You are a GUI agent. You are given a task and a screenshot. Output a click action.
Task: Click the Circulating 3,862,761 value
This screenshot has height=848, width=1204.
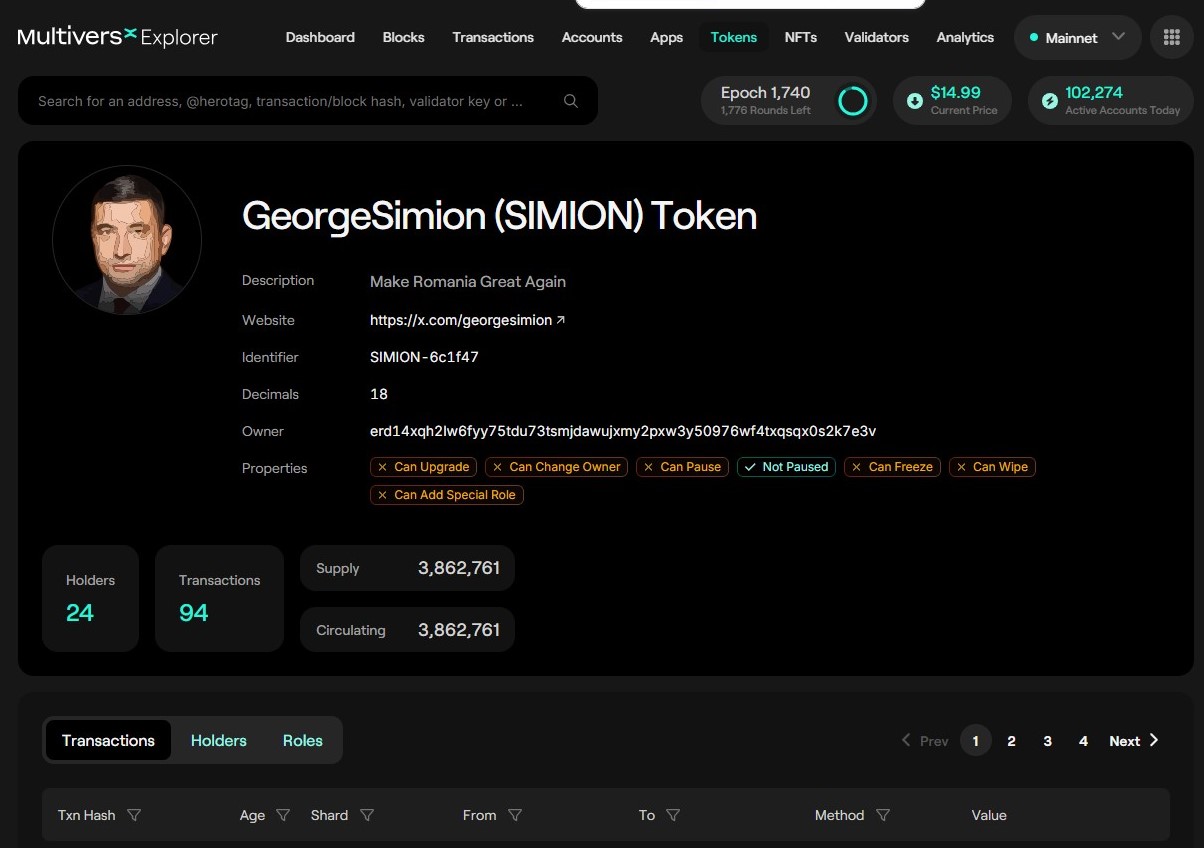(x=459, y=630)
